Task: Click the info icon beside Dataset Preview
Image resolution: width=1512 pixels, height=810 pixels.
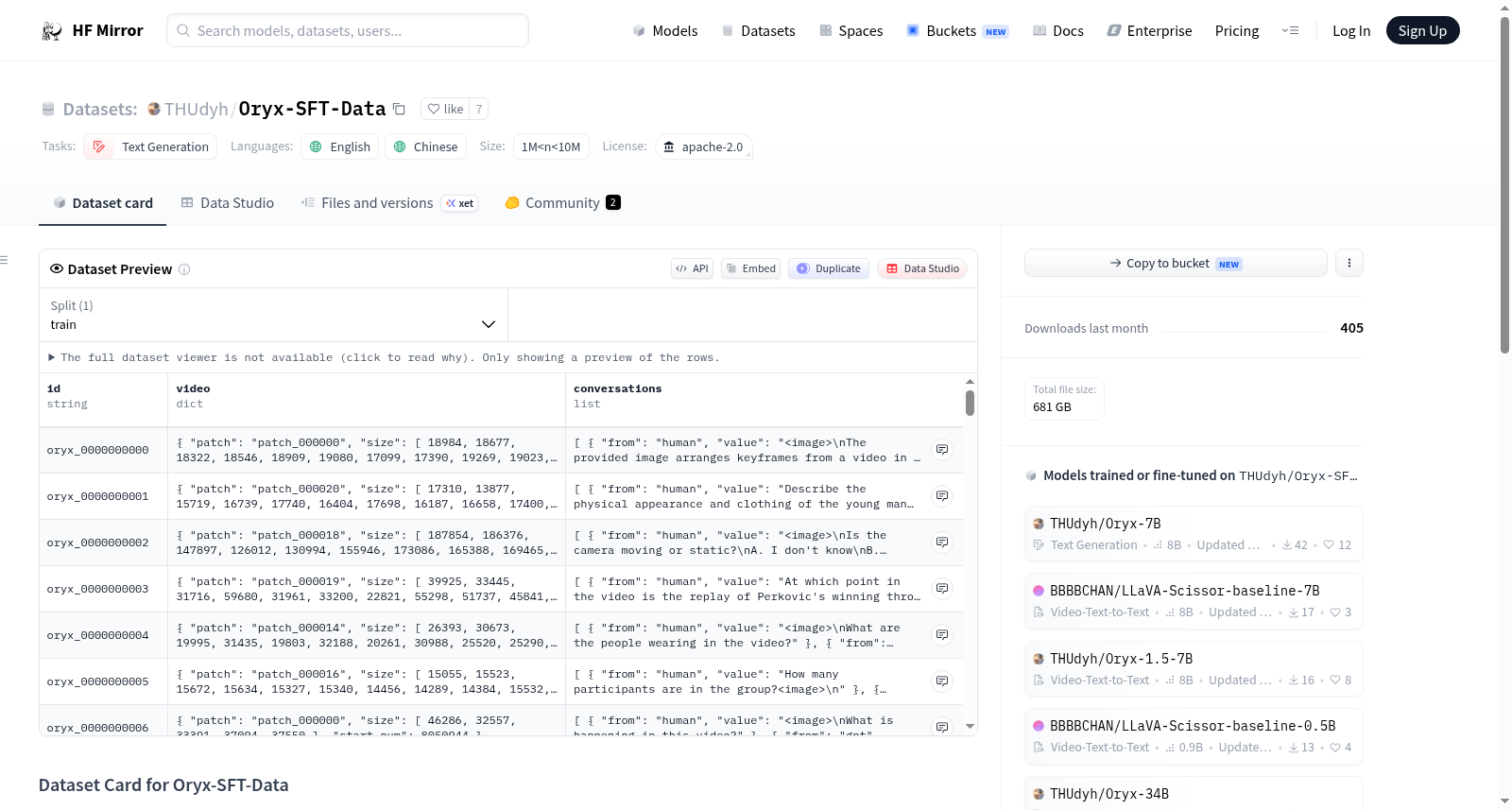Action: pyautogui.click(x=184, y=269)
